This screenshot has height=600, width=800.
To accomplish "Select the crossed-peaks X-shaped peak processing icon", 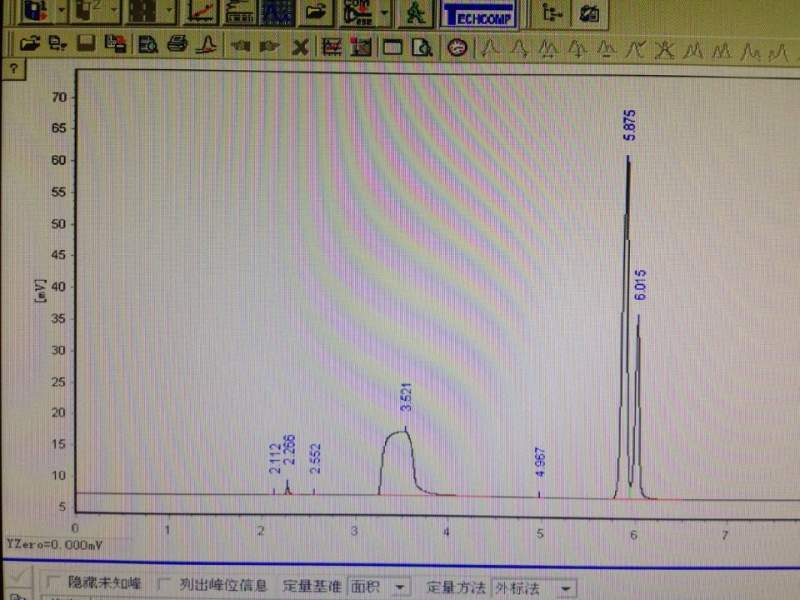I will tap(665, 51).
